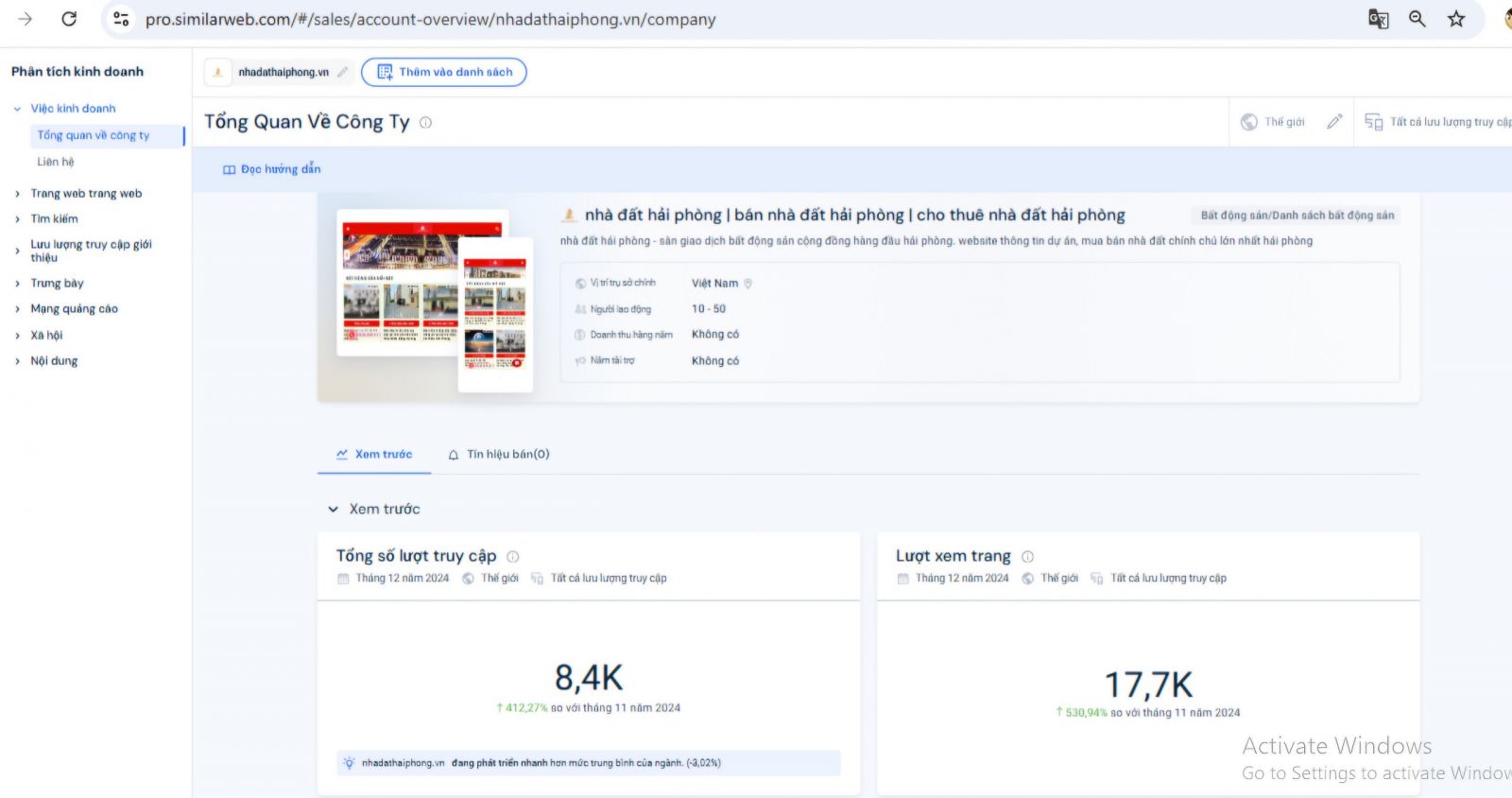
Task: Switch to the Tín hiệu bán(0) tab
Action: point(499,455)
